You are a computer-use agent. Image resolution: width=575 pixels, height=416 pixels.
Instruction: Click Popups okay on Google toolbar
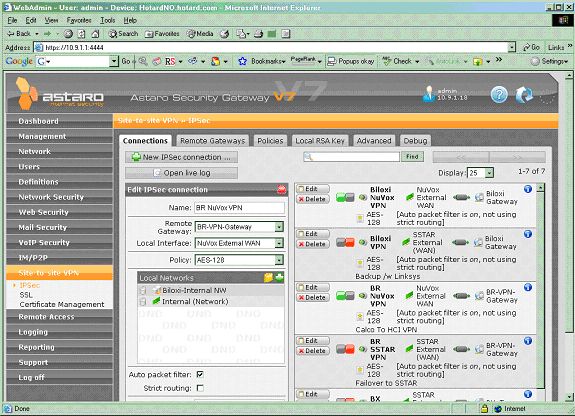[351, 61]
